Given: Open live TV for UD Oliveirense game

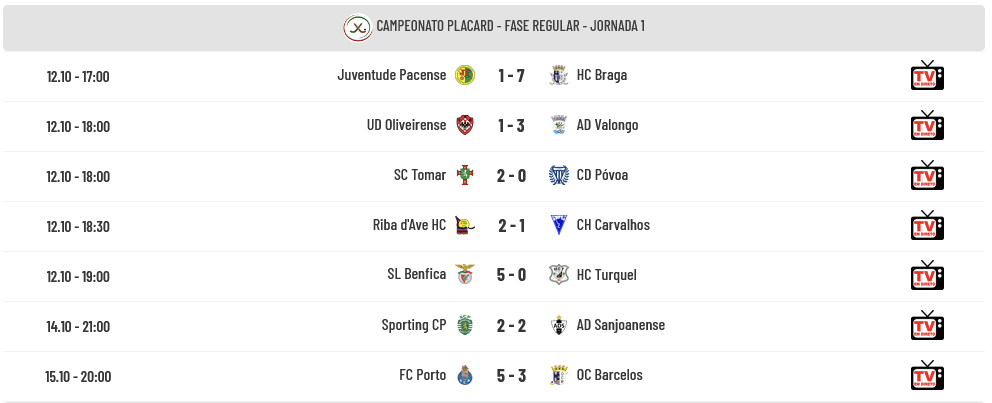Looking at the screenshot, I should pos(927,126).
